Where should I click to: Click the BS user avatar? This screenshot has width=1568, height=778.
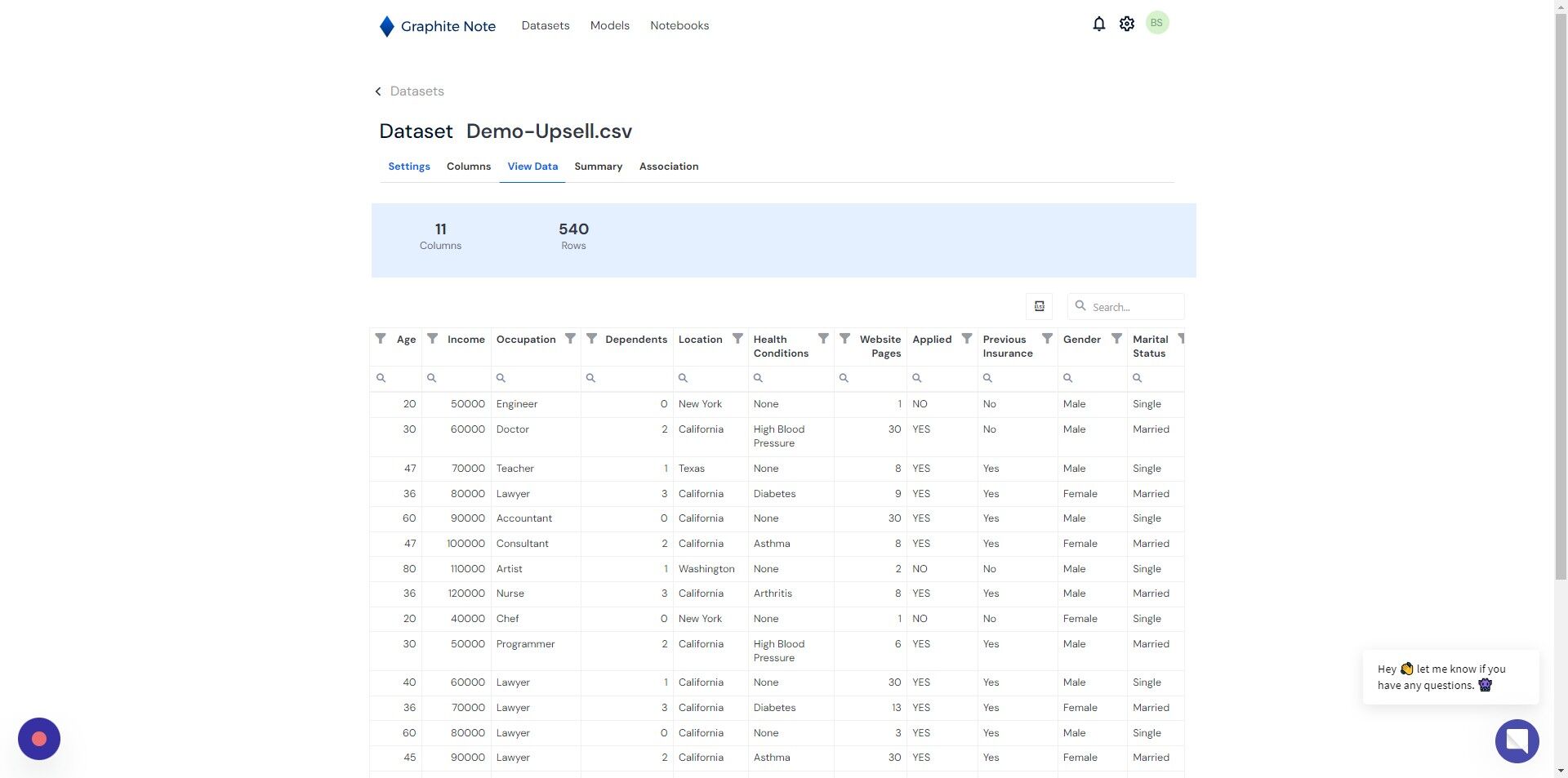1156,23
